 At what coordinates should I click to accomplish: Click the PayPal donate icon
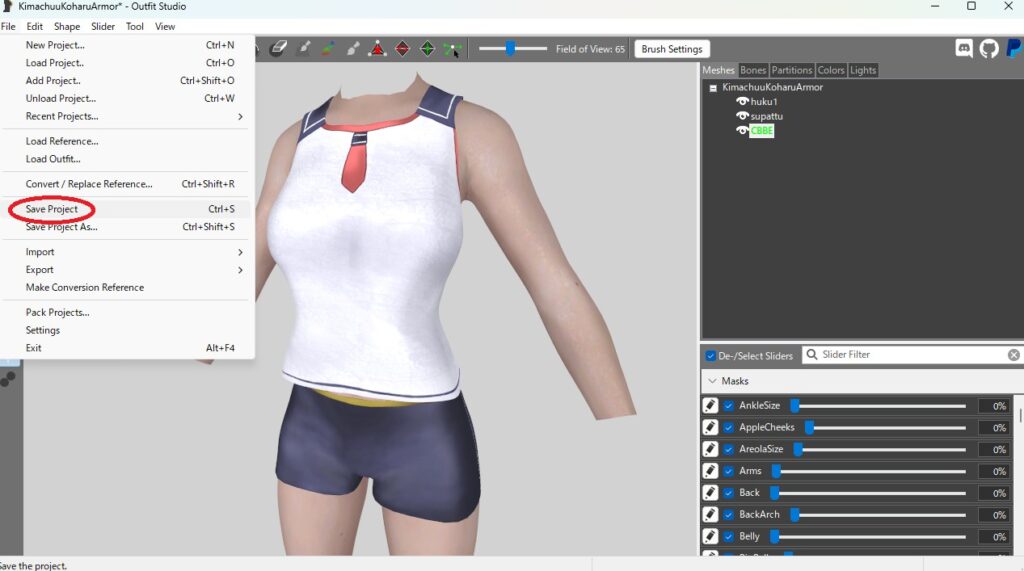point(1012,48)
